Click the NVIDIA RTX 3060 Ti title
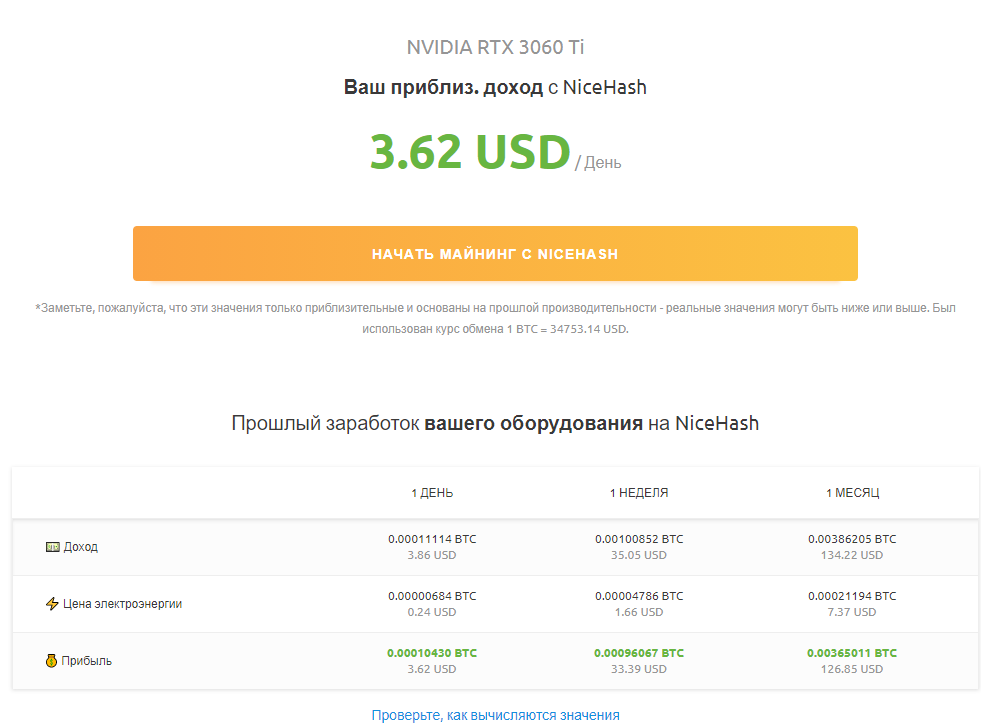Image resolution: width=981 pixels, height=727 pixels. pos(495,48)
